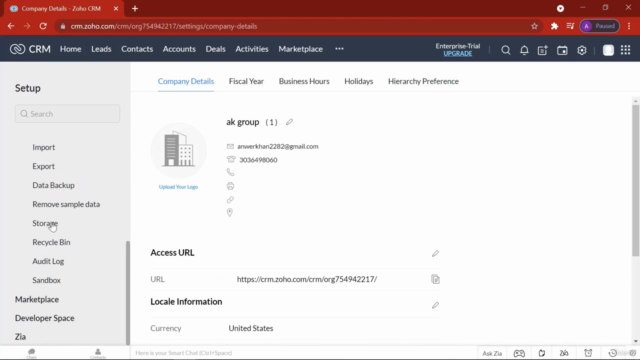Expand the Developer Space section
640x360 pixels.
[44, 318]
